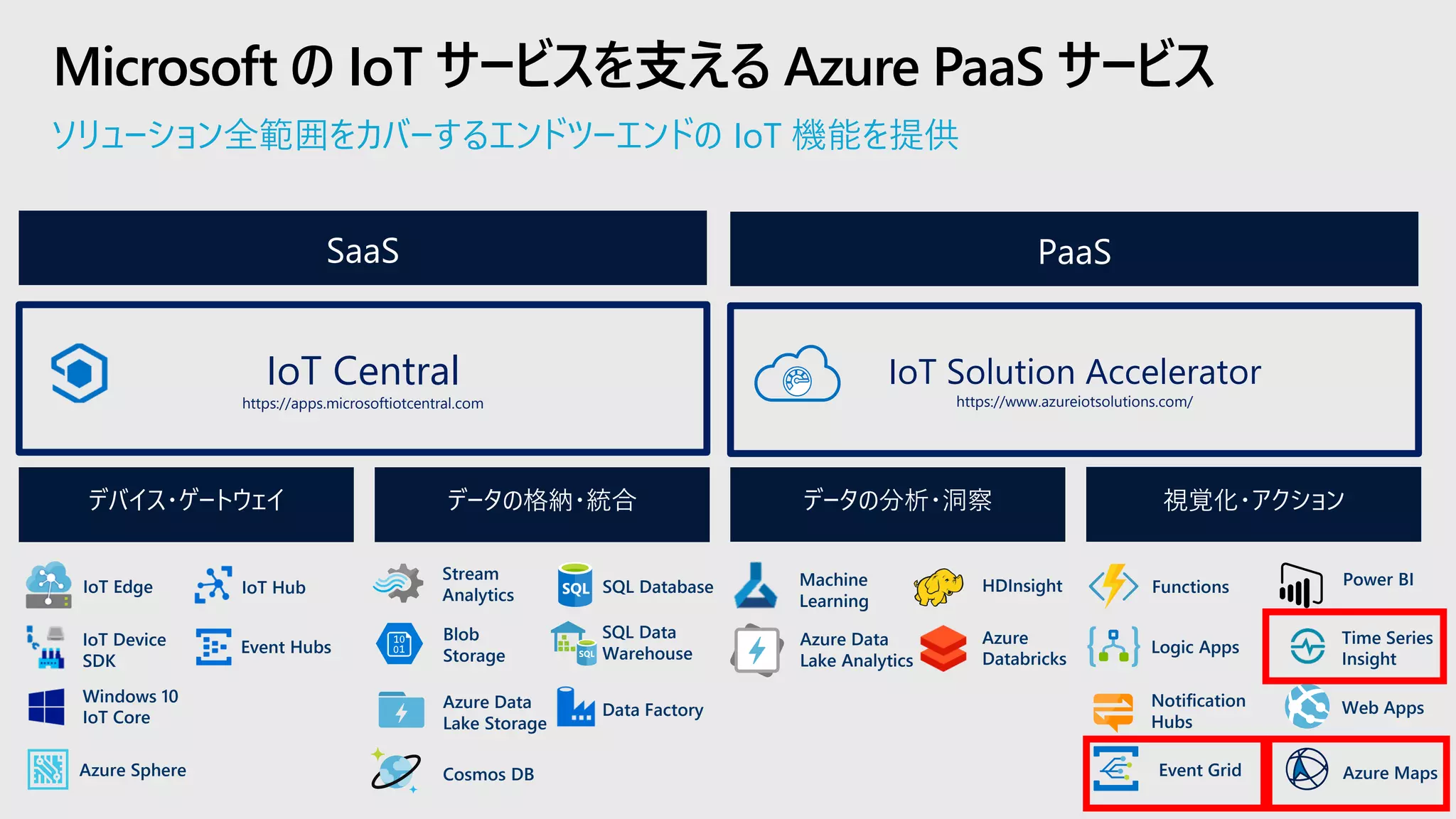Select the Stream Analytics gear icon
1456x819 pixels.
[399, 584]
